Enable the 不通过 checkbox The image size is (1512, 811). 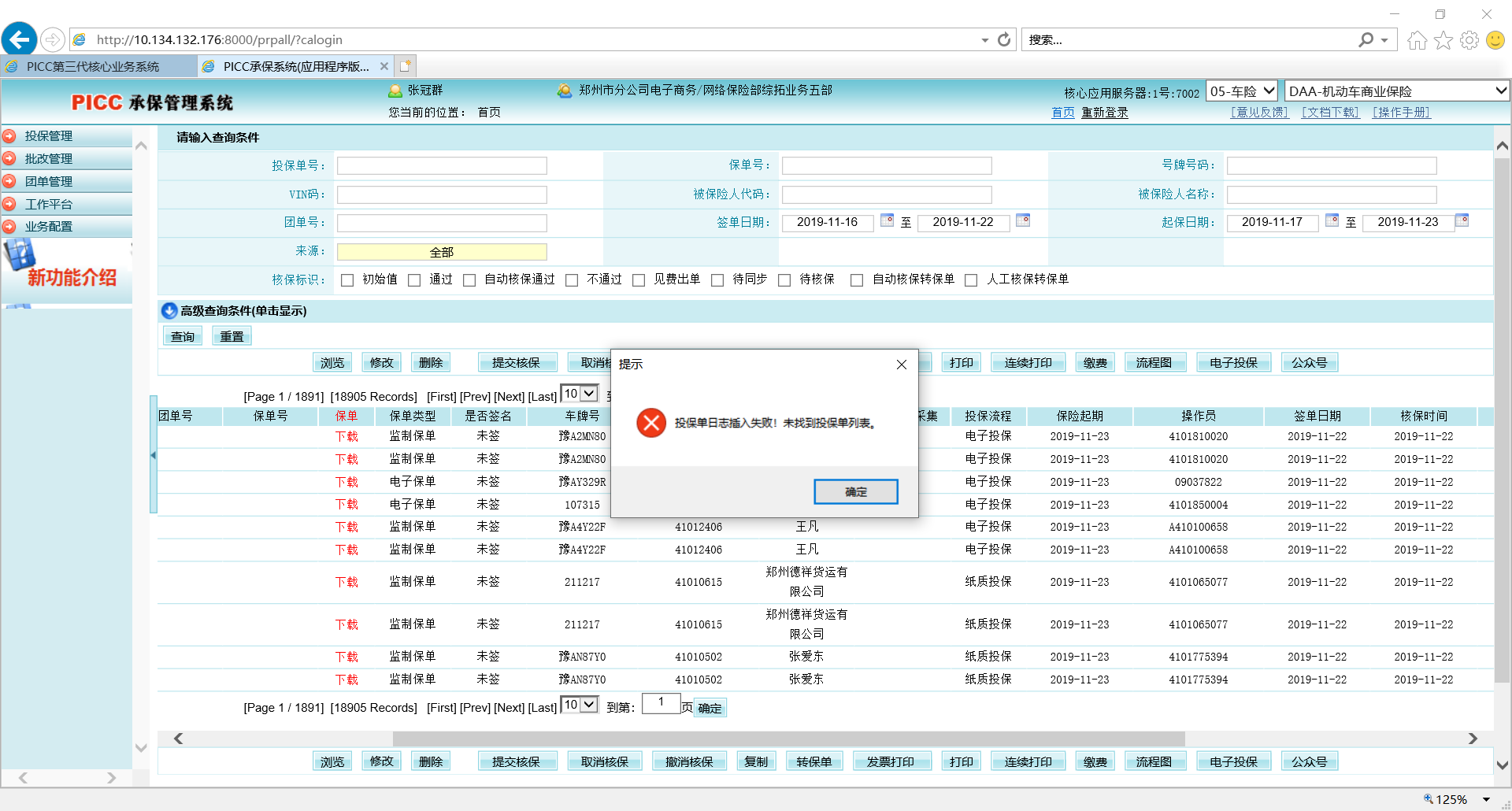click(572, 280)
